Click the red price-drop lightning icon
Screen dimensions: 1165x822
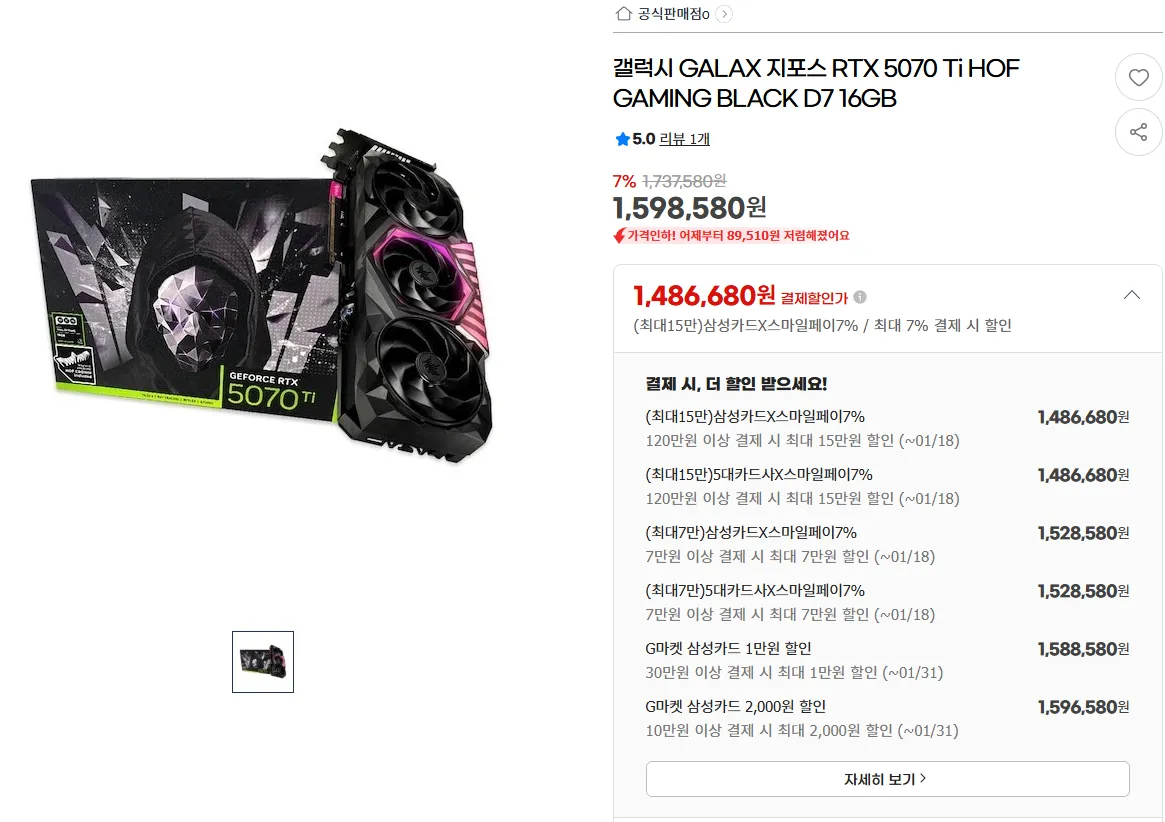[x=620, y=236]
